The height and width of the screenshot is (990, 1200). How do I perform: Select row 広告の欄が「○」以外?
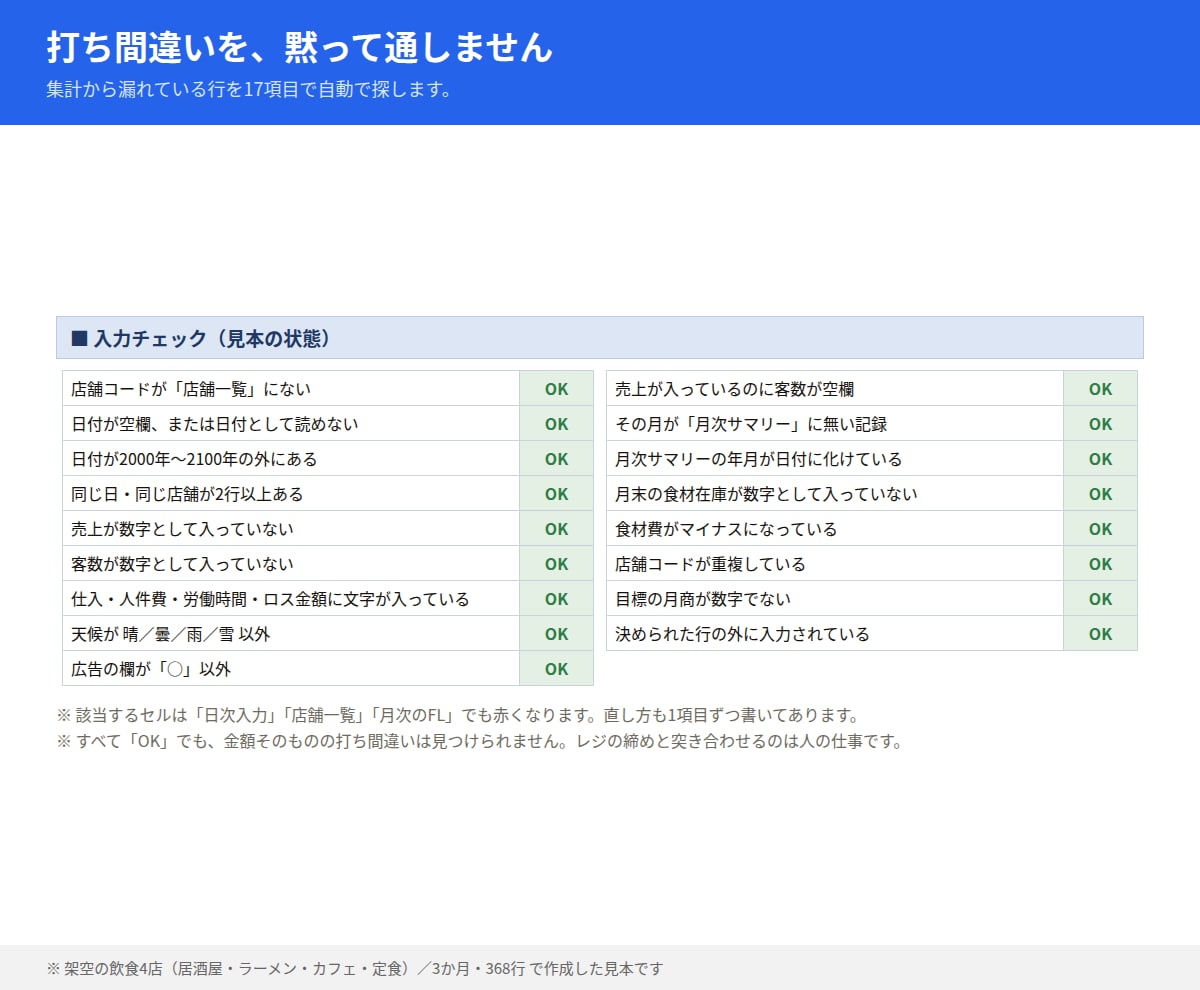coord(328,669)
